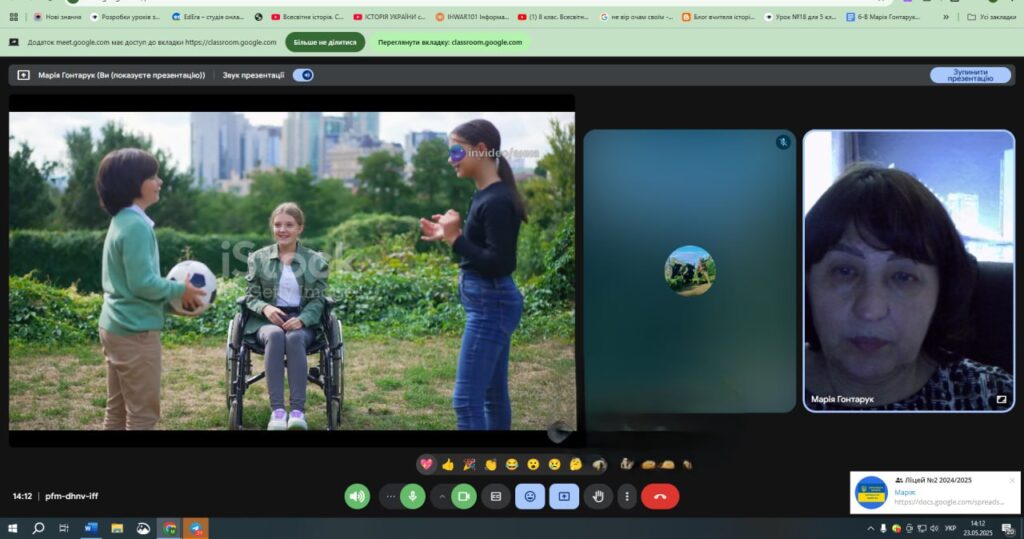Open the 'Розробки уроків' bookmark
This screenshot has width=1024, height=539.
[x=125, y=17]
